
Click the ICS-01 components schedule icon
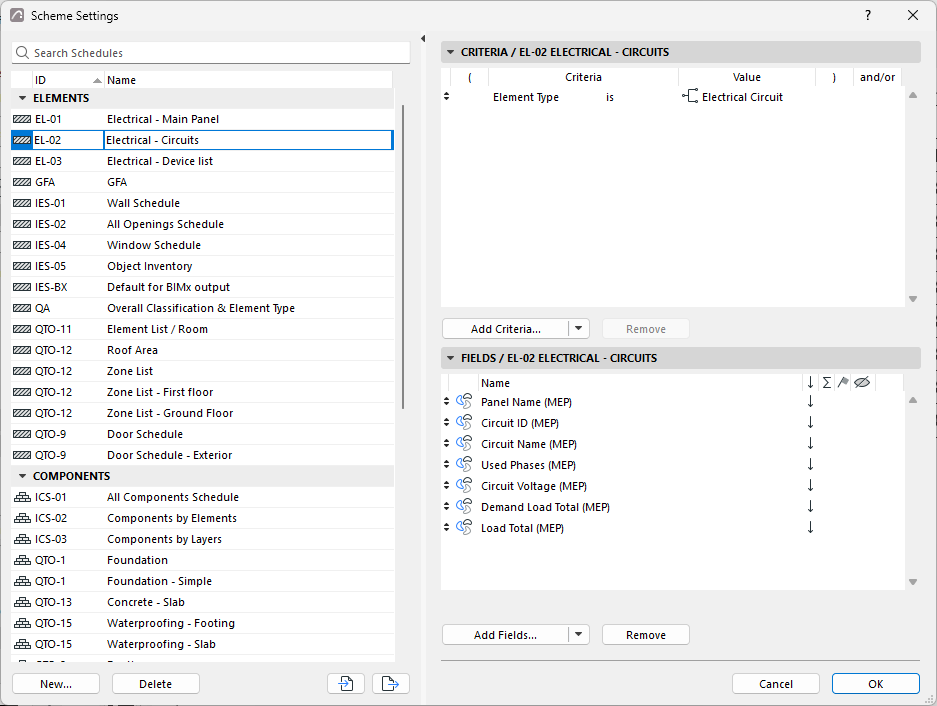click(x=22, y=497)
